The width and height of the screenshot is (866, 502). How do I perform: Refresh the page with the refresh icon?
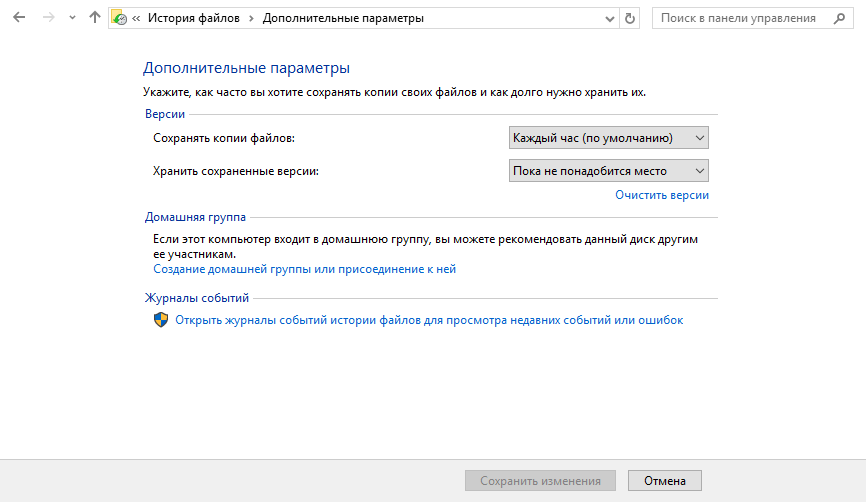(x=629, y=18)
